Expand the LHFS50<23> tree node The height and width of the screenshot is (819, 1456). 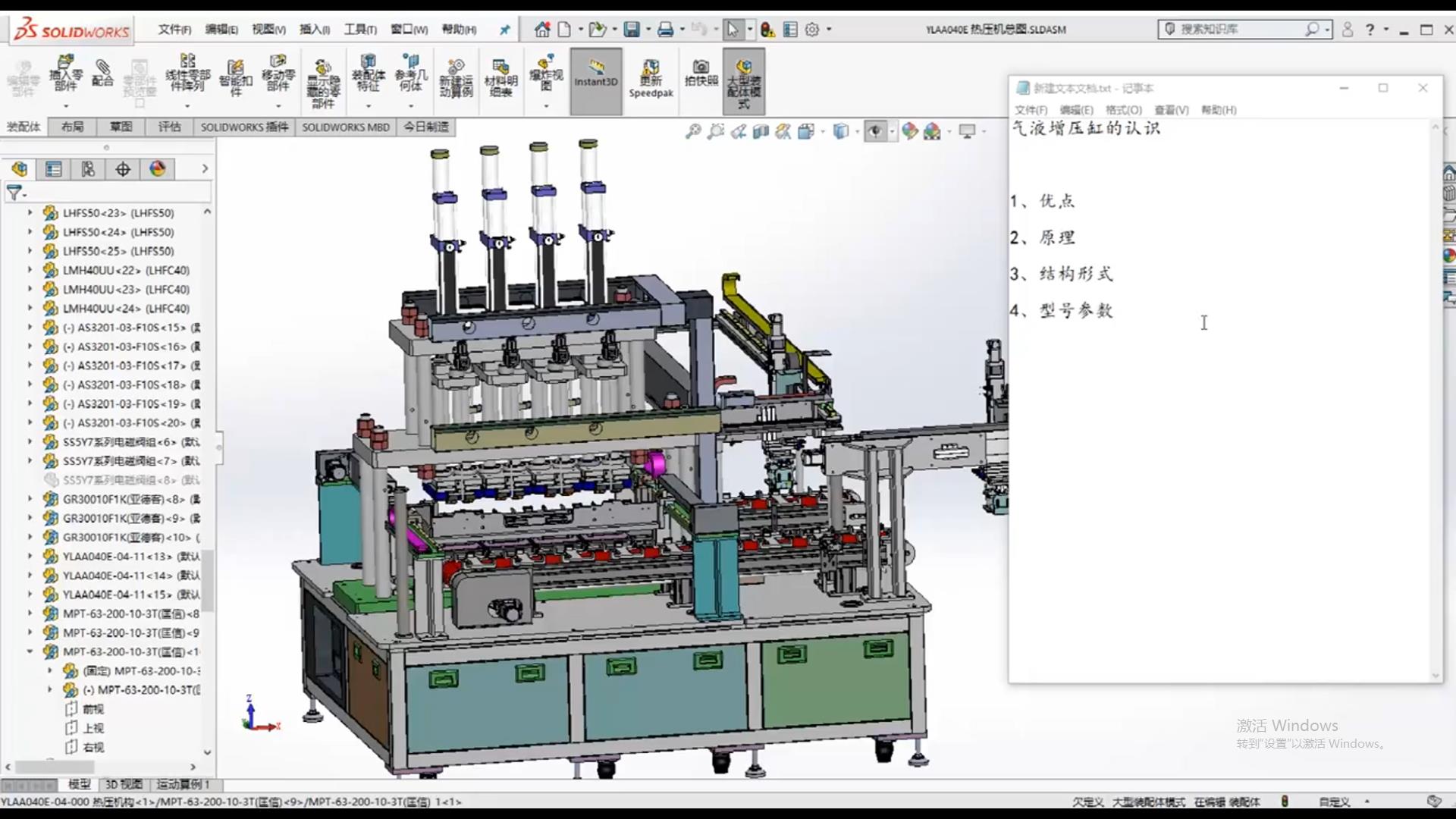coord(30,213)
